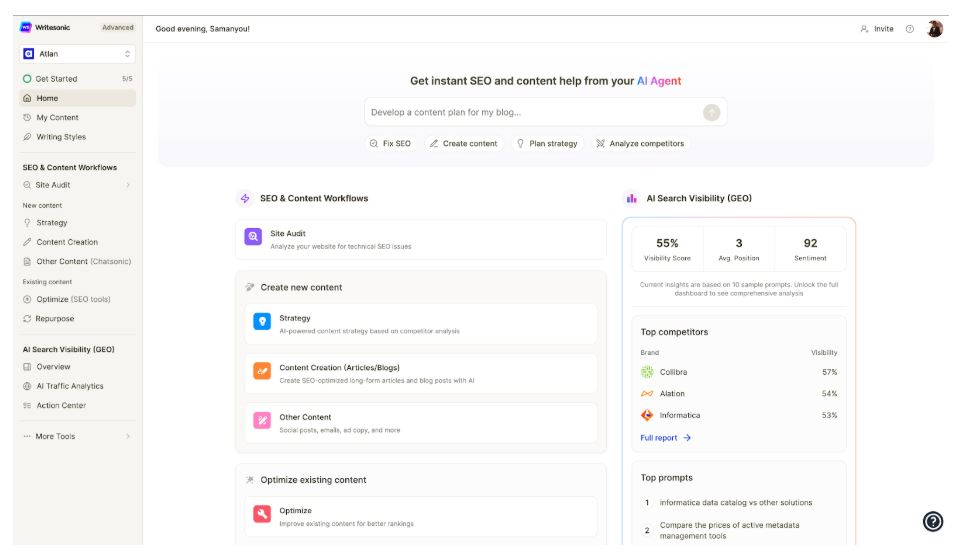Click the pink Other Content card icon
Viewport: 960px width, 558px height.
pyautogui.click(x=262, y=420)
